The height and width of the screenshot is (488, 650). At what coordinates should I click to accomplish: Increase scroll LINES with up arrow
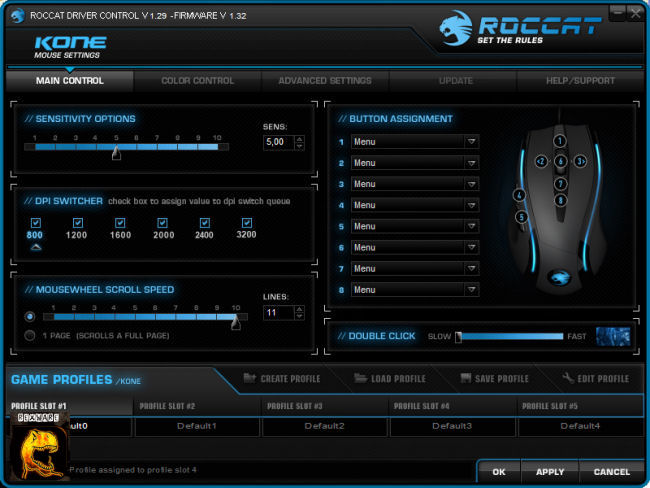(x=299, y=309)
